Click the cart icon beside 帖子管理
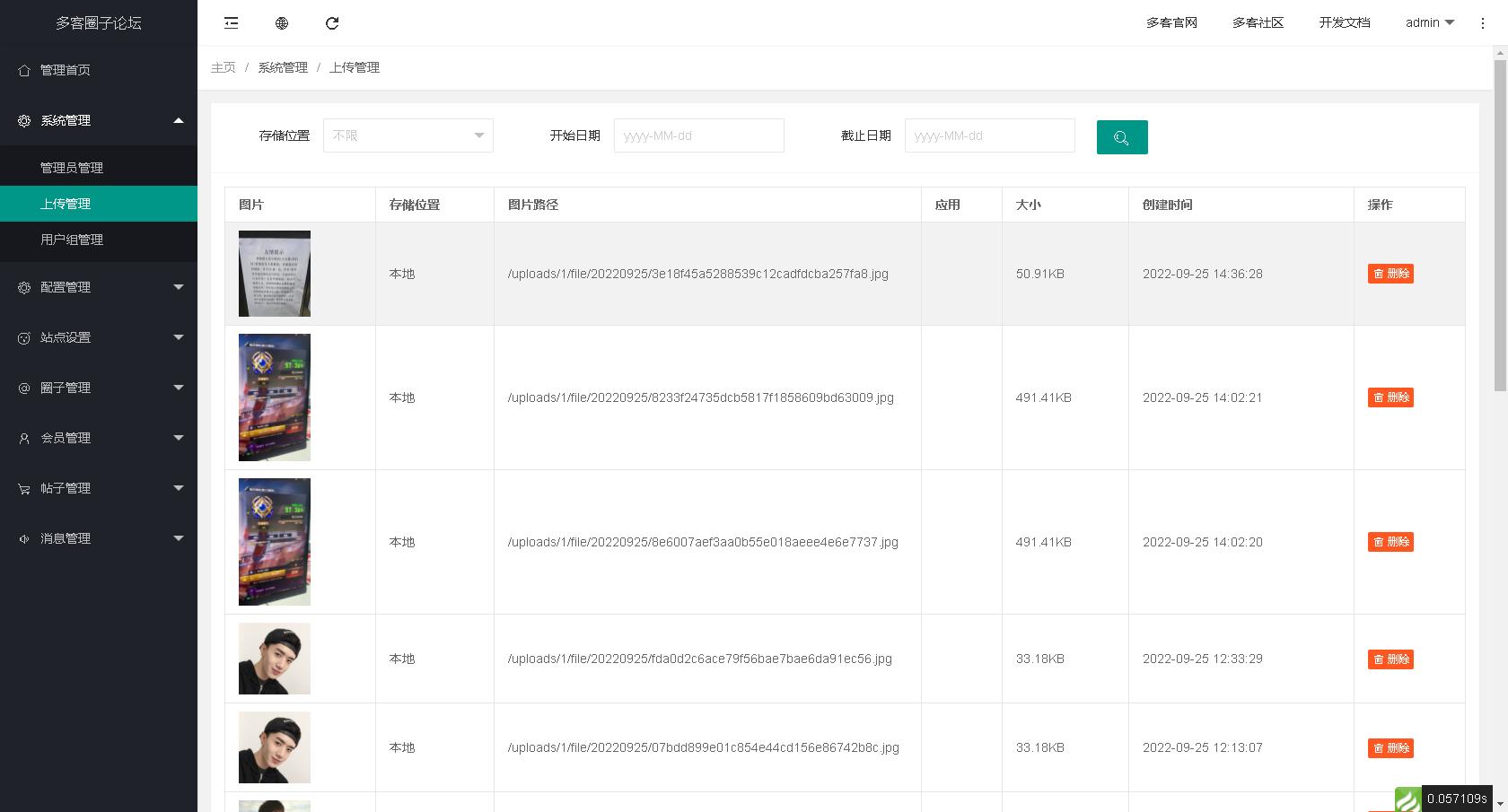Viewport: 1508px width, 812px height. (x=23, y=487)
